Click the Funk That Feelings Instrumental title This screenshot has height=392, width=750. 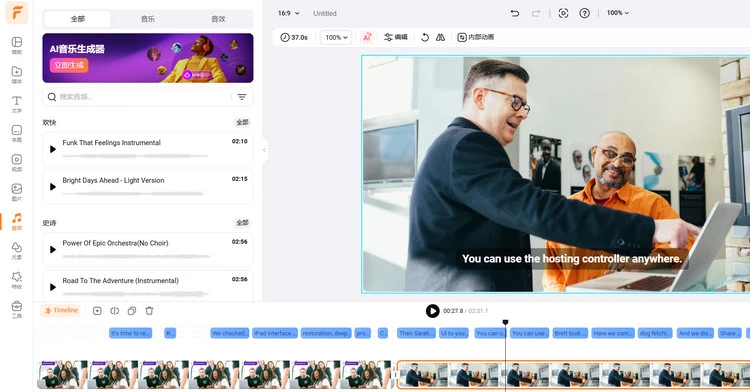tap(111, 142)
